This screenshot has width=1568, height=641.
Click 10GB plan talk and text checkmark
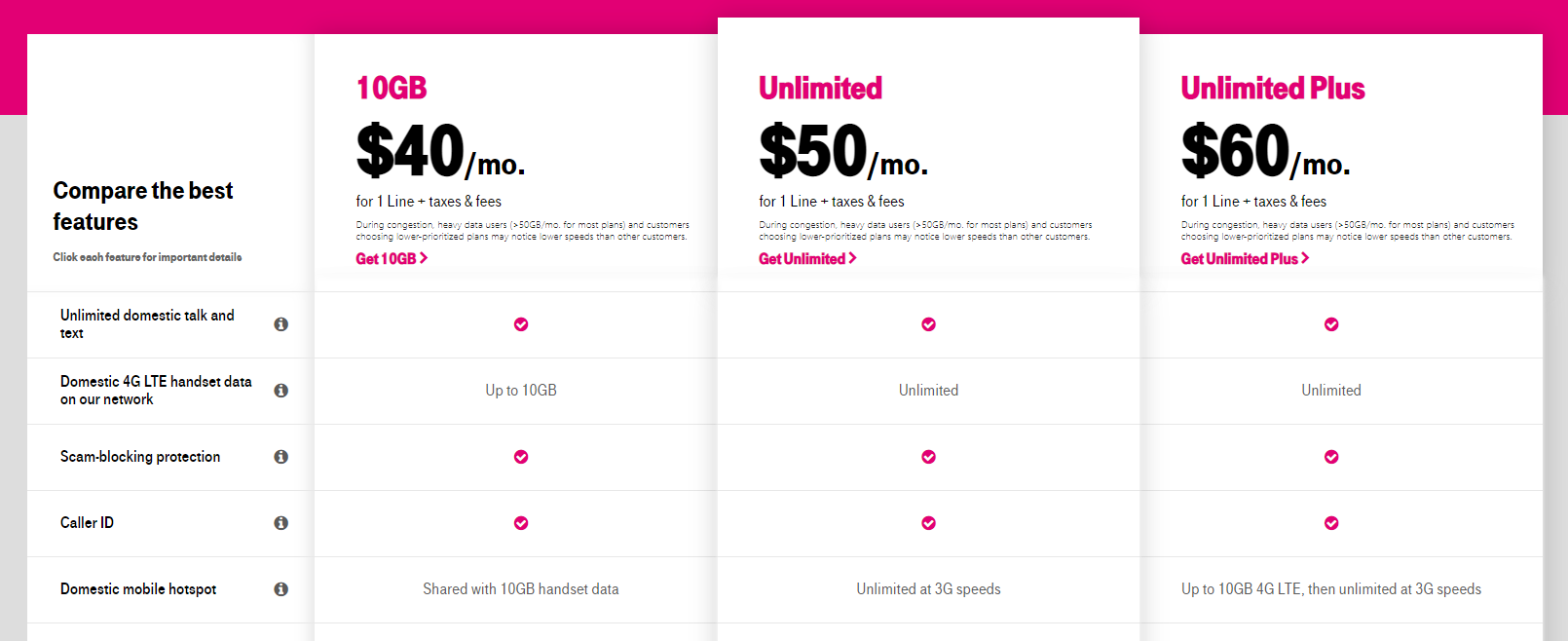pyautogui.click(x=521, y=324)
